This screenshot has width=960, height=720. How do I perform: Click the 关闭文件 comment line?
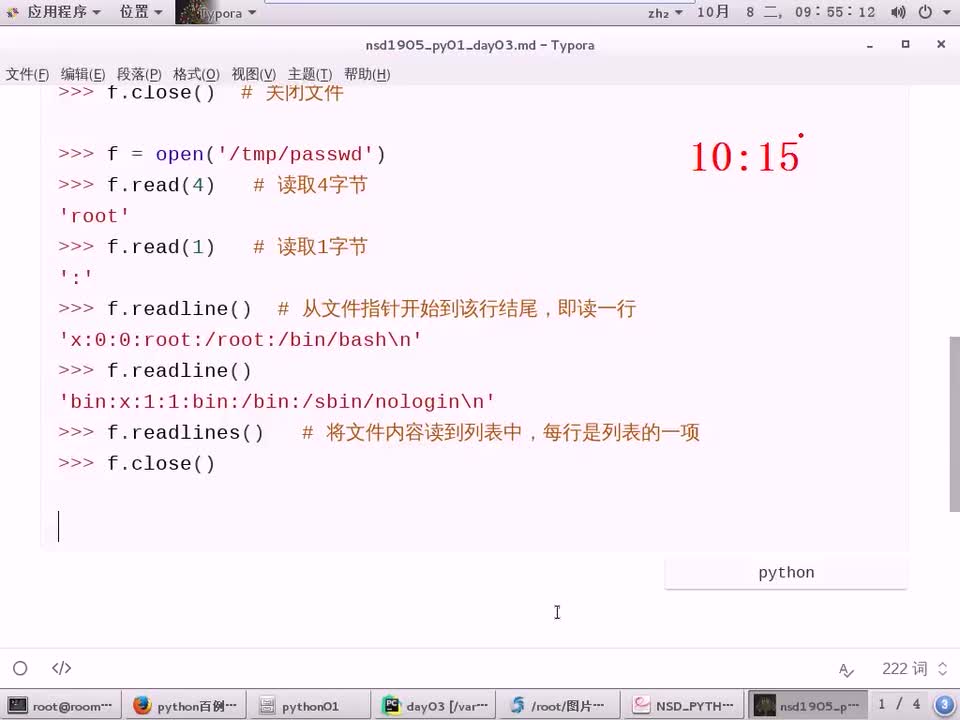(x=201, y=93)
